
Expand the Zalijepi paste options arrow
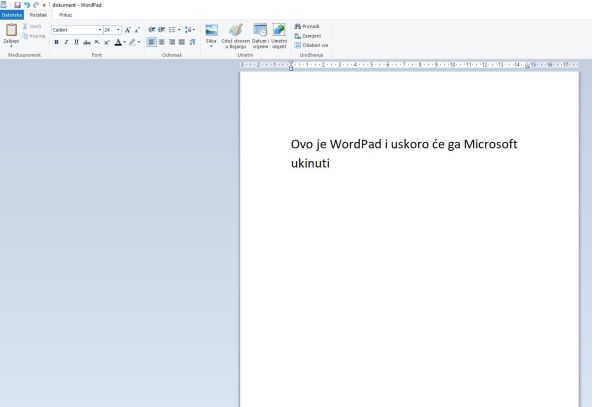pyautogui.click(x=11, y=46)
